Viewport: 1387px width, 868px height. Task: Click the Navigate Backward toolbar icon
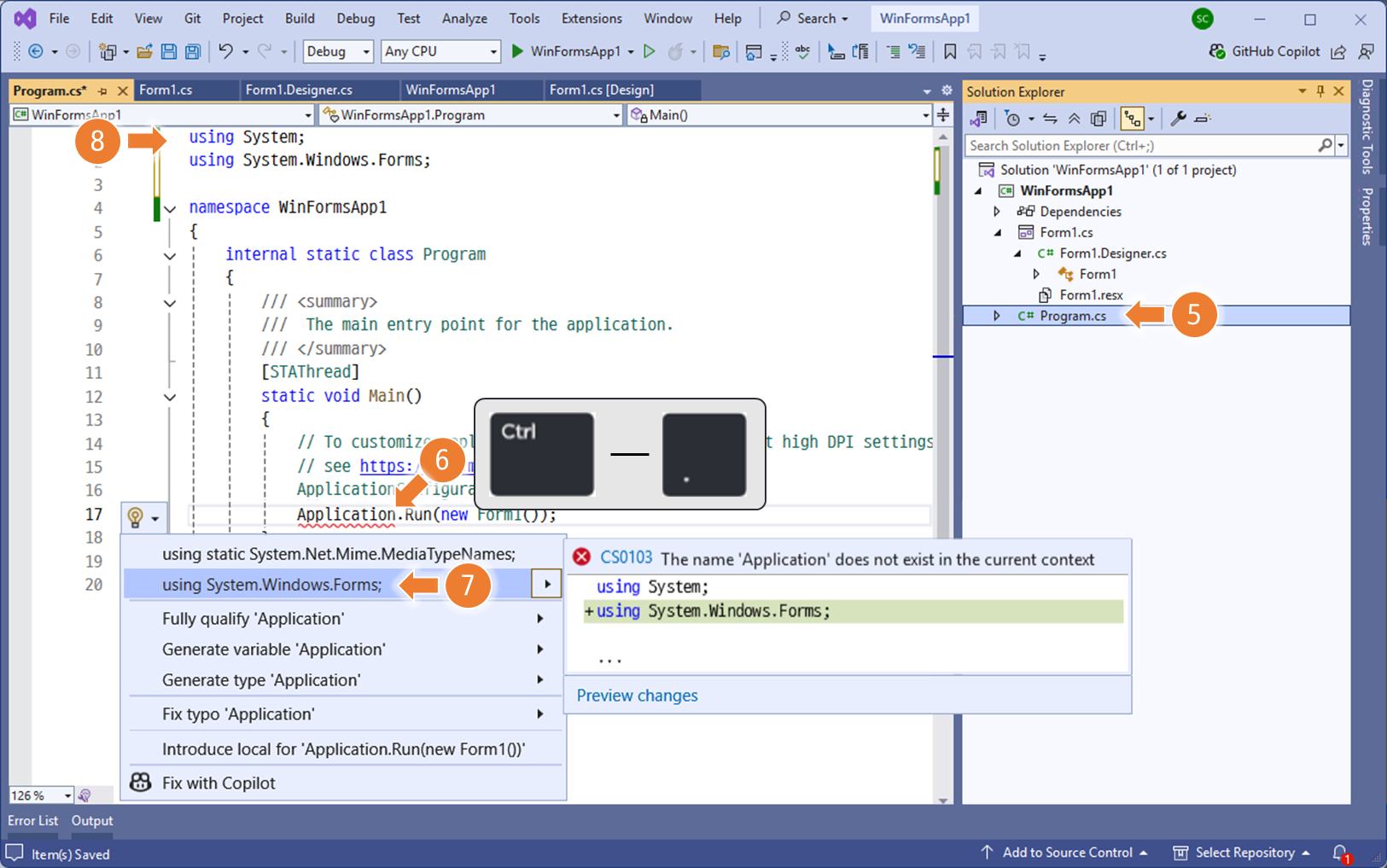pos(36,51)
